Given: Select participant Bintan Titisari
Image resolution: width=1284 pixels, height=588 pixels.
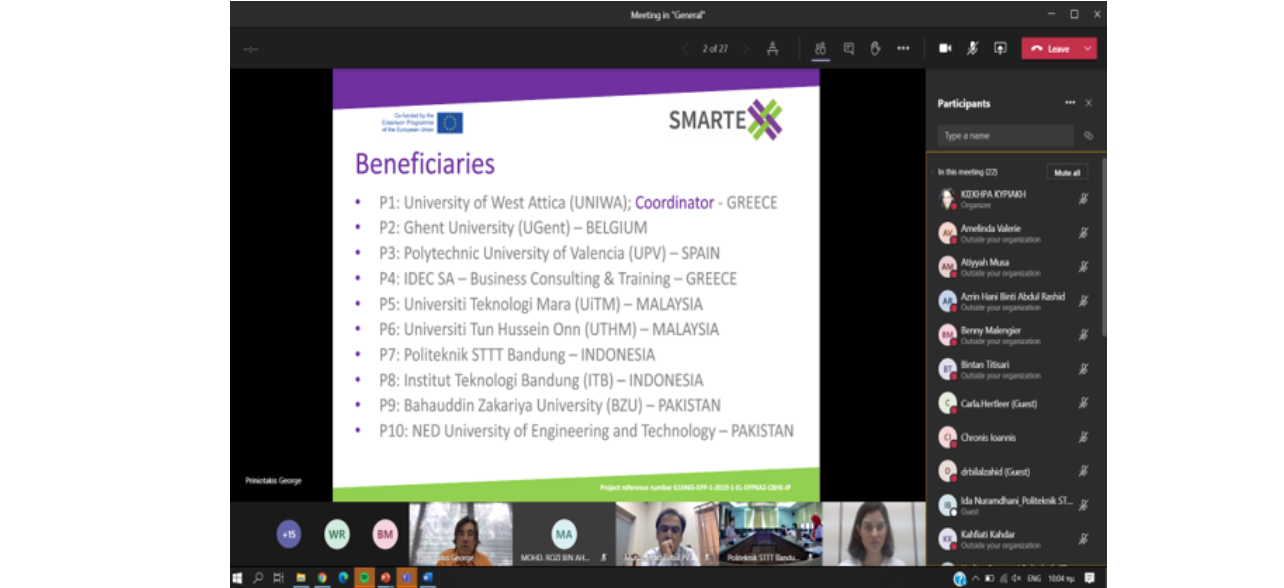Looking at the screenshot, I should (x=1014, y=369).
